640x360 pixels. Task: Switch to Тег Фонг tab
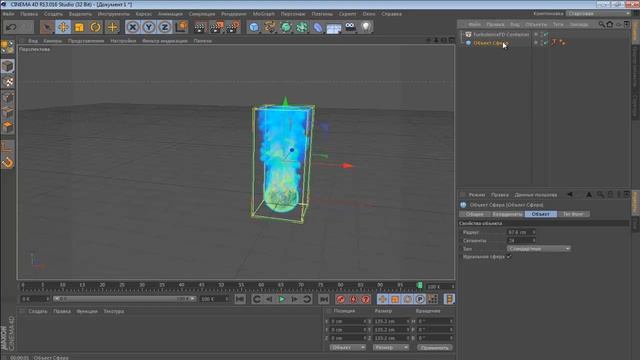point(573,214)
